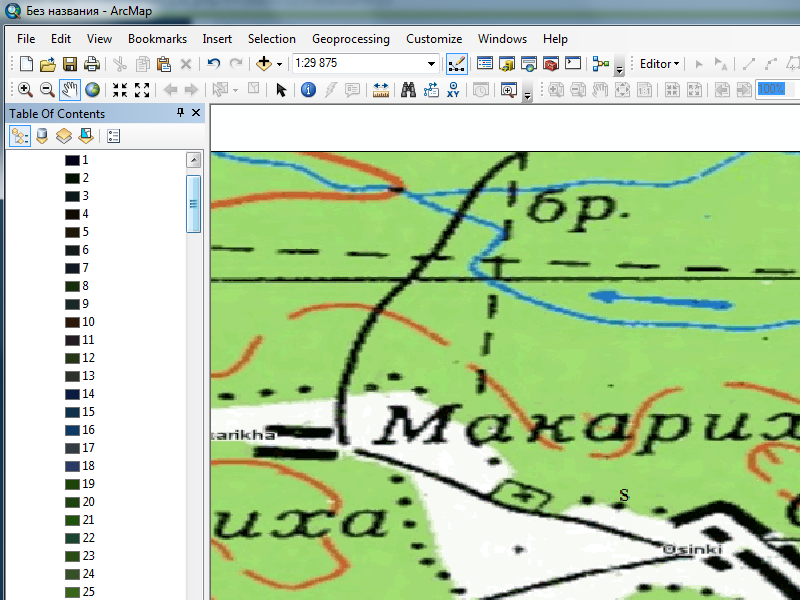800x600 pixels.
Task: Switch to List By Source view
Action: click(42, 136)
